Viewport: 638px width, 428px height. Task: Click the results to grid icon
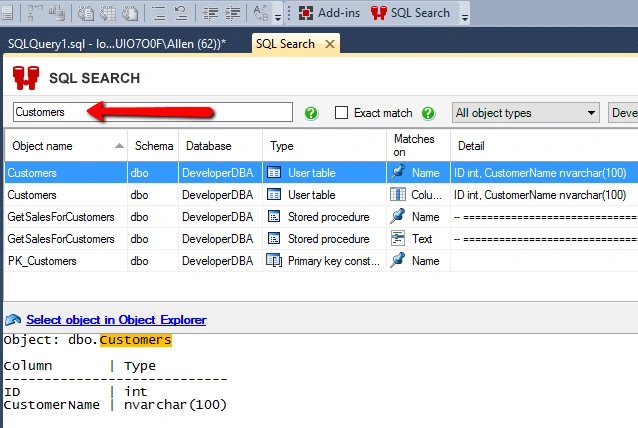[108, 13]
